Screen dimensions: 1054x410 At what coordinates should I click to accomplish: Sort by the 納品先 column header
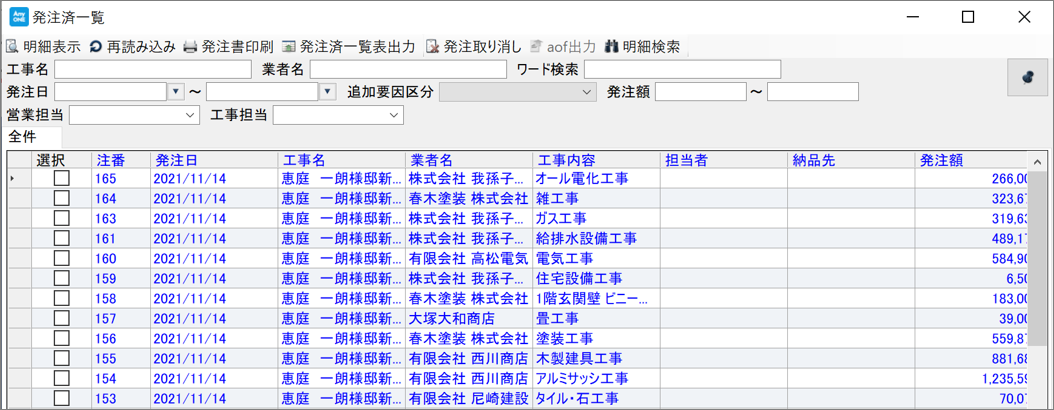click(x=851, y=160)
